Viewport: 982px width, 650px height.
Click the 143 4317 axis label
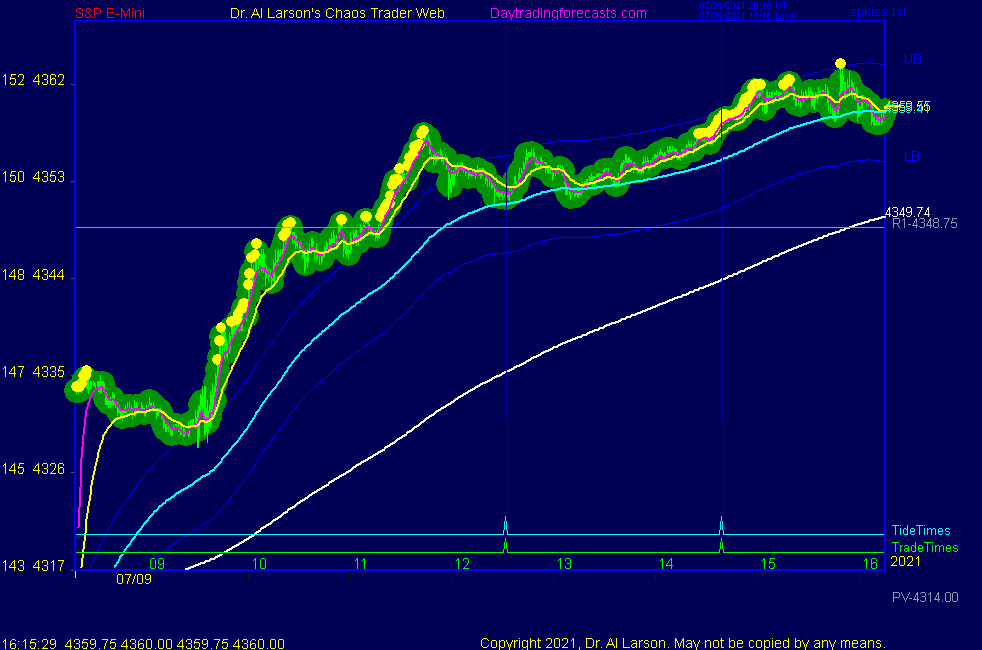[33, 566]
